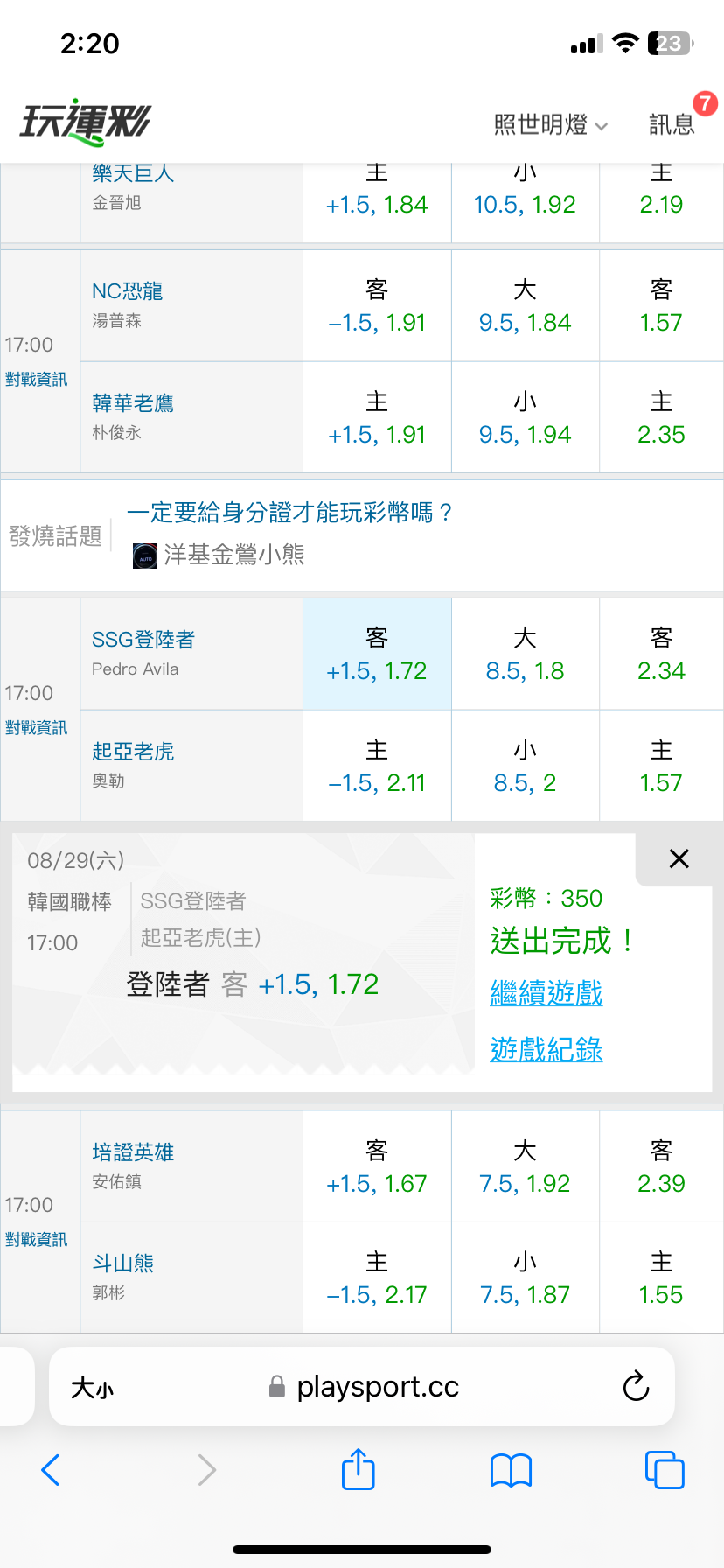Open the 玩運彩 logo home
The image size is (724, 1568).
(85, 122)
